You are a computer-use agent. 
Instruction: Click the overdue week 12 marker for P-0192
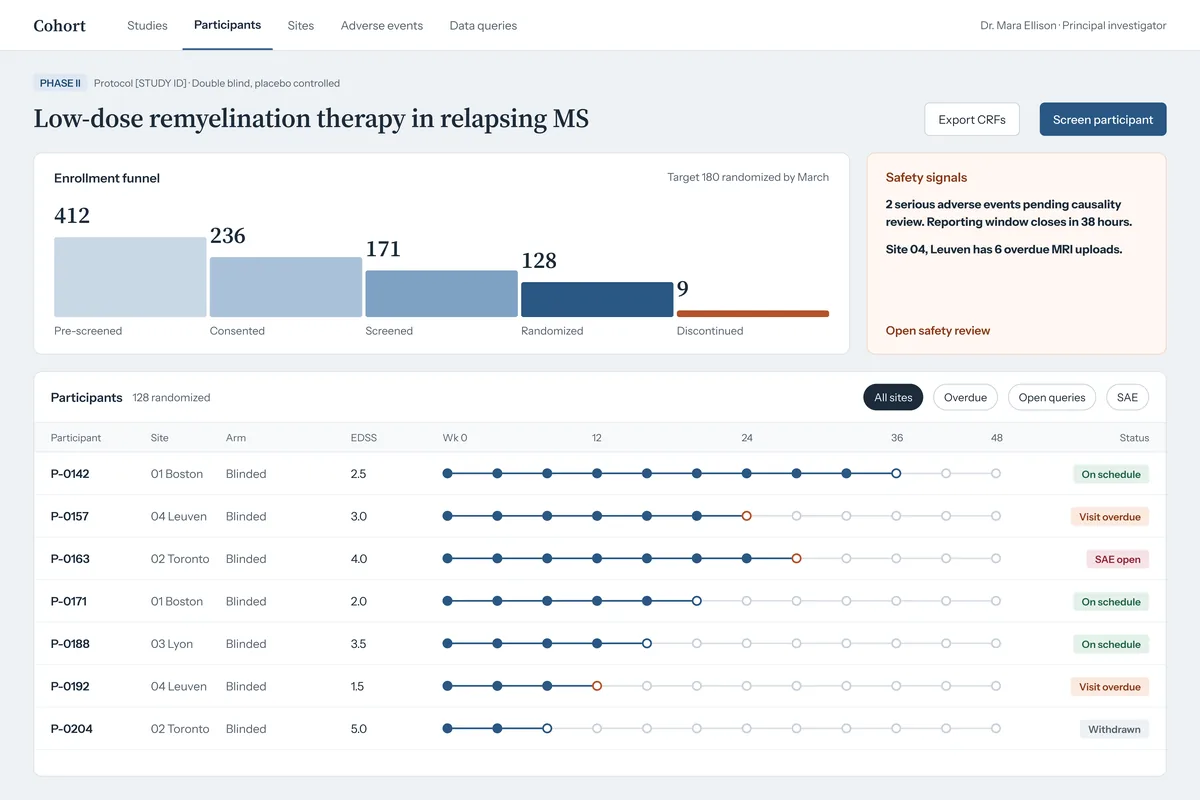(597, 686)
